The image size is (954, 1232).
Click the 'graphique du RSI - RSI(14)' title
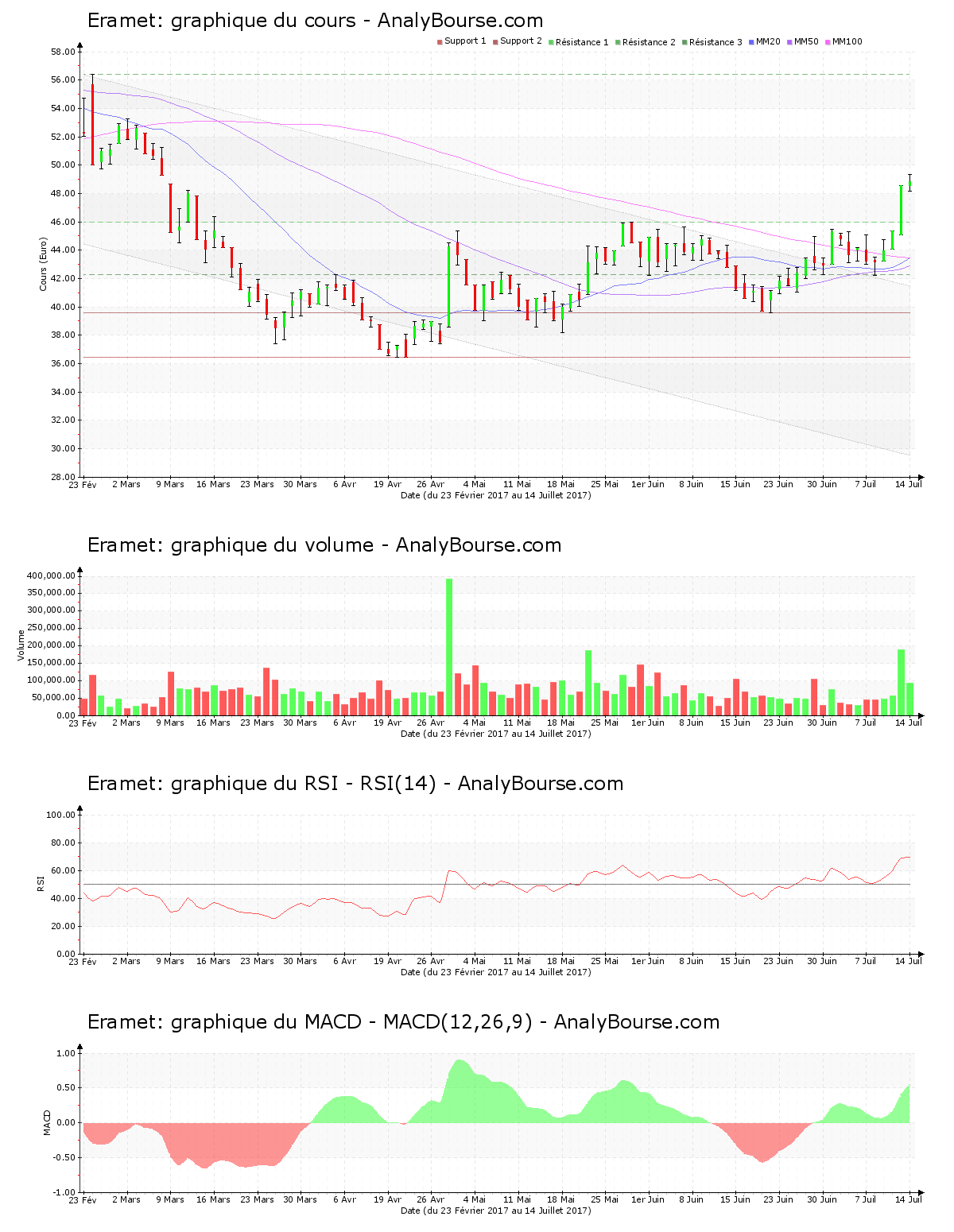(x=304, y=784)
